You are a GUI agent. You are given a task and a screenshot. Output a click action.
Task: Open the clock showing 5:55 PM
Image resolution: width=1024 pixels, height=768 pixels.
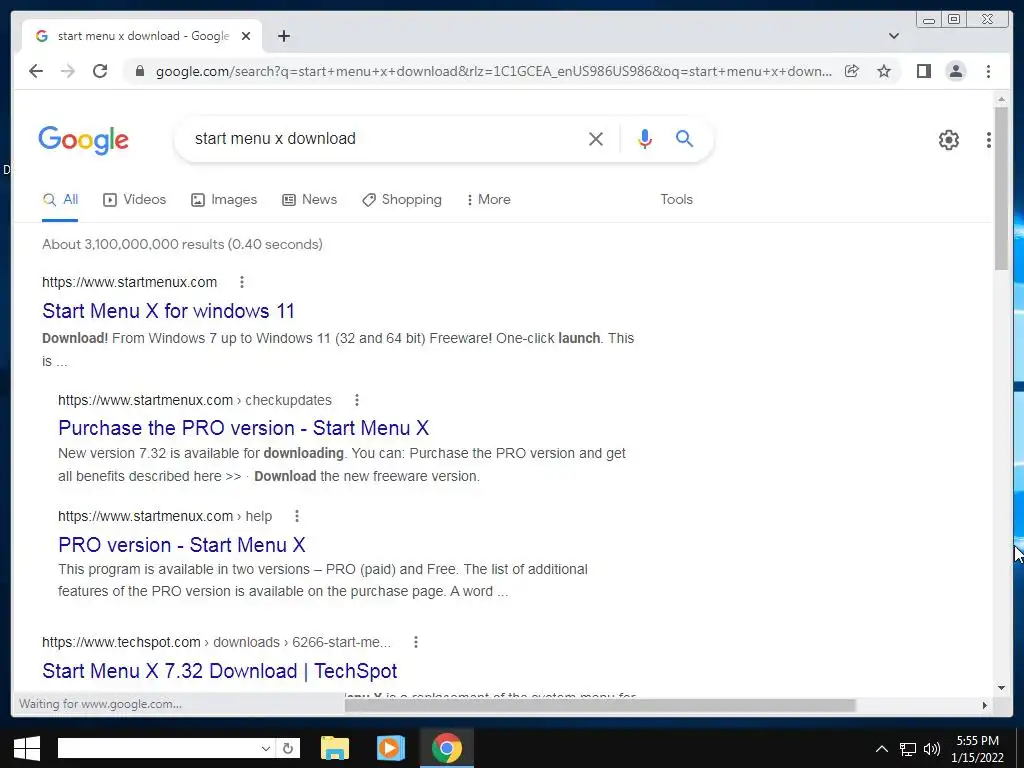[977, 749]
